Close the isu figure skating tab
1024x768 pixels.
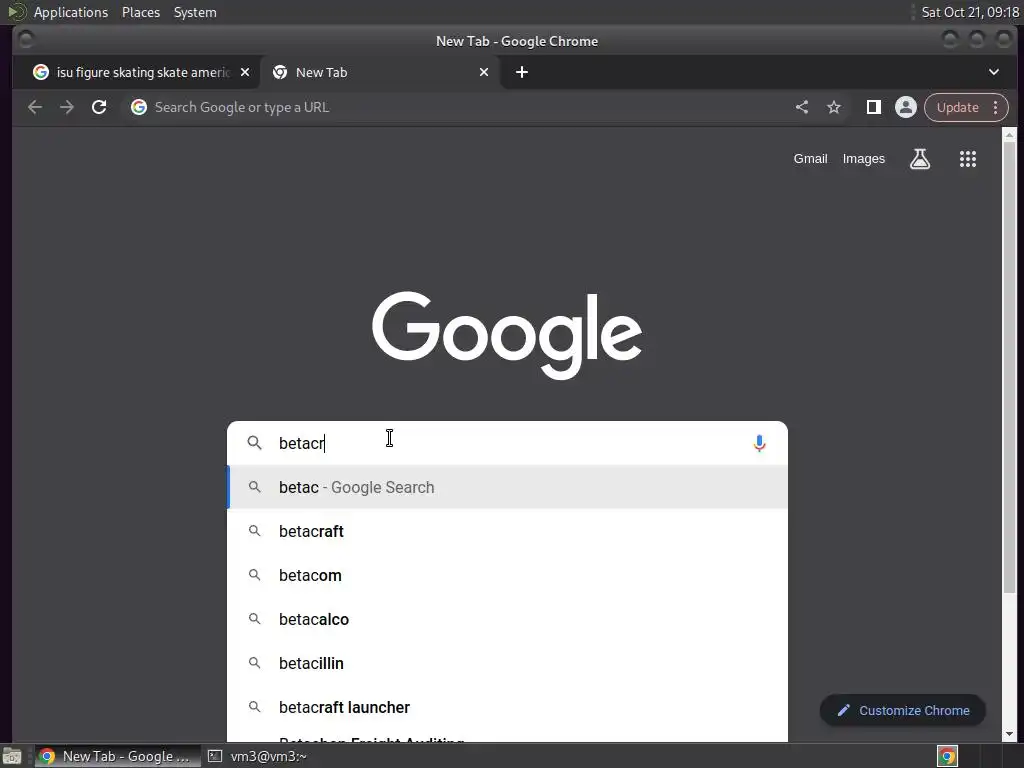tap(245, 72)
